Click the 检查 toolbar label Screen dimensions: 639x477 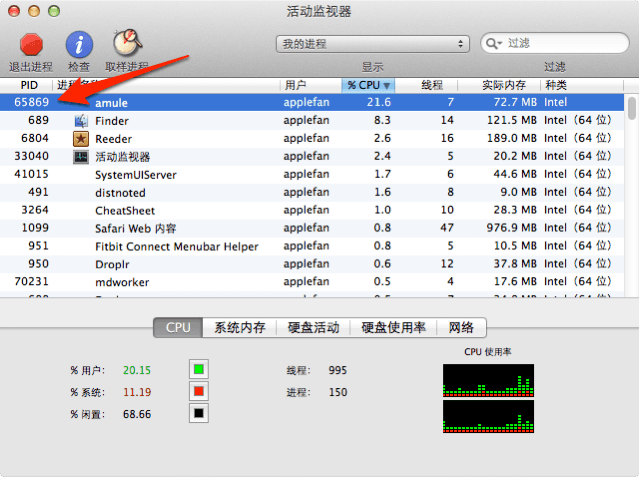(x=79, y=67)
